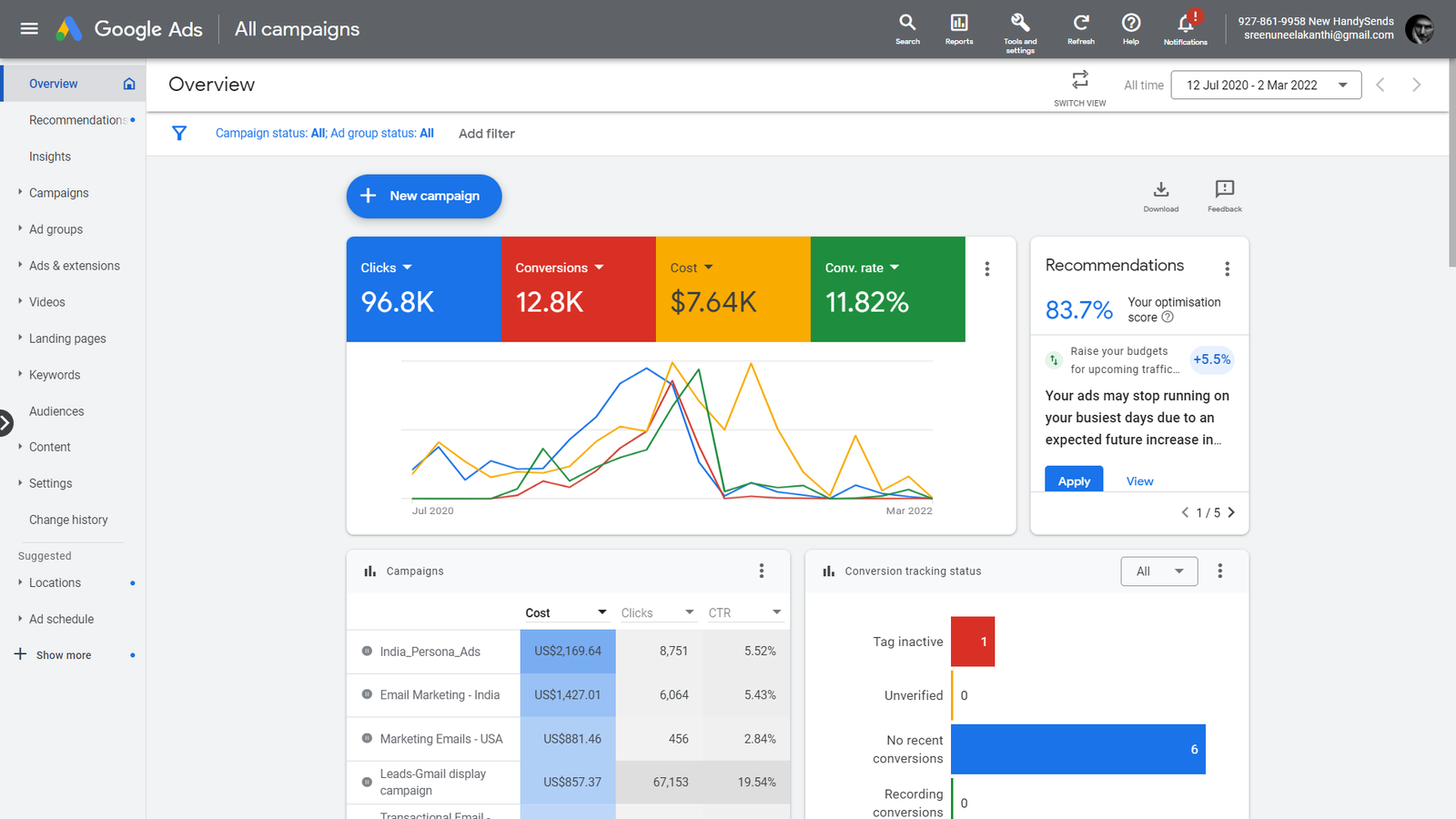Screen dimensions: 1456x819
Task: Apply the budget recommendation
Action: click(x=1074, y=480)
